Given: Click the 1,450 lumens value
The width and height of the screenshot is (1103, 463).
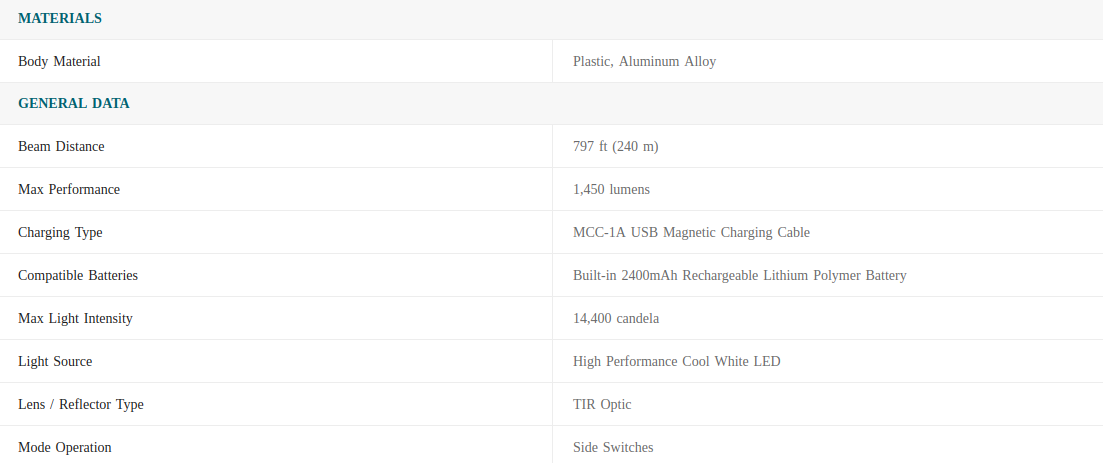Looking at the screenshot, I should (x=611, y=189).
